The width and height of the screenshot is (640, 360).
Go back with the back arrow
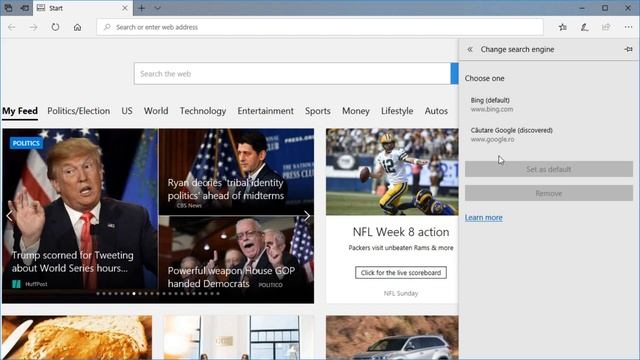pos(11,27)
